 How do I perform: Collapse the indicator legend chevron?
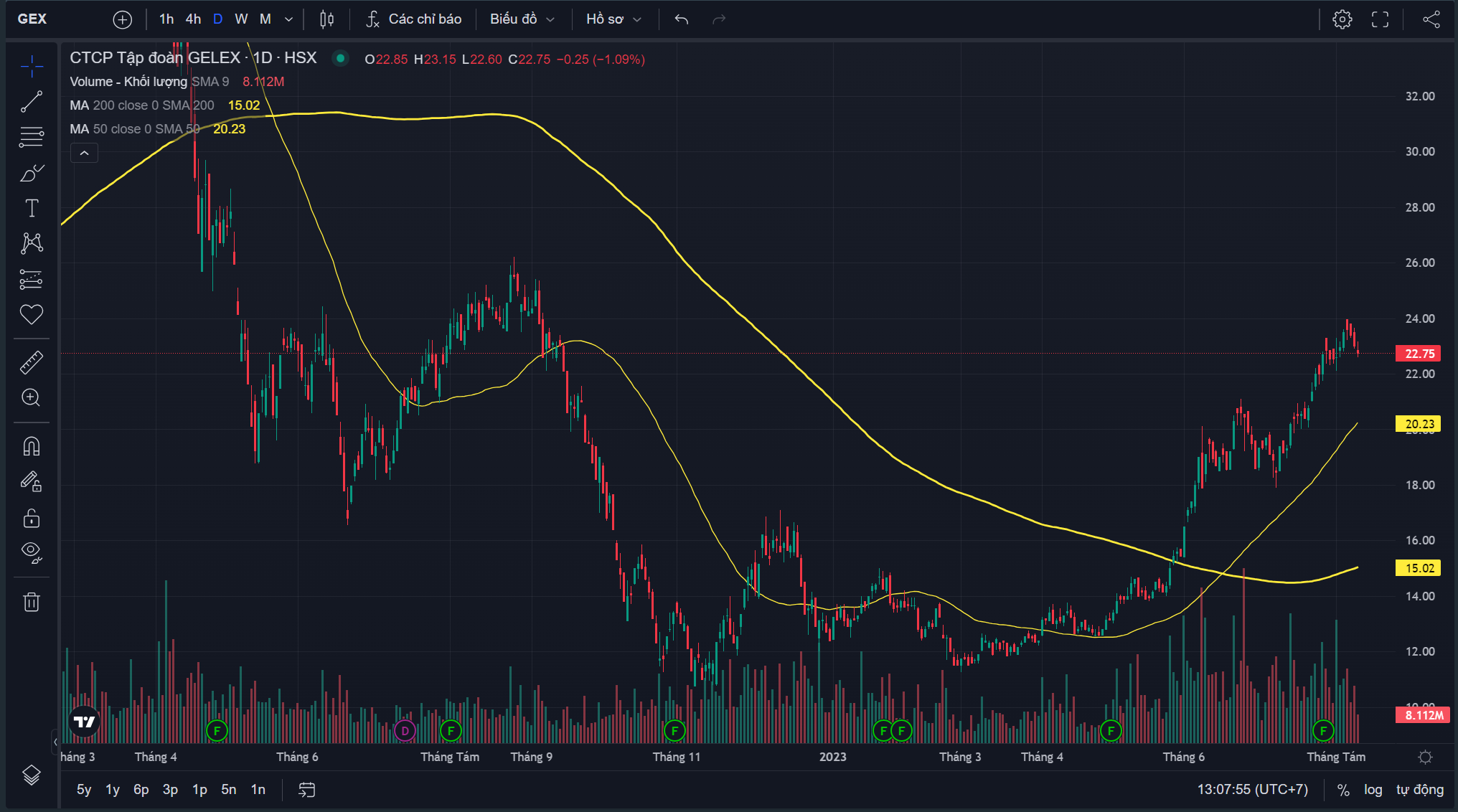(84, 153)
